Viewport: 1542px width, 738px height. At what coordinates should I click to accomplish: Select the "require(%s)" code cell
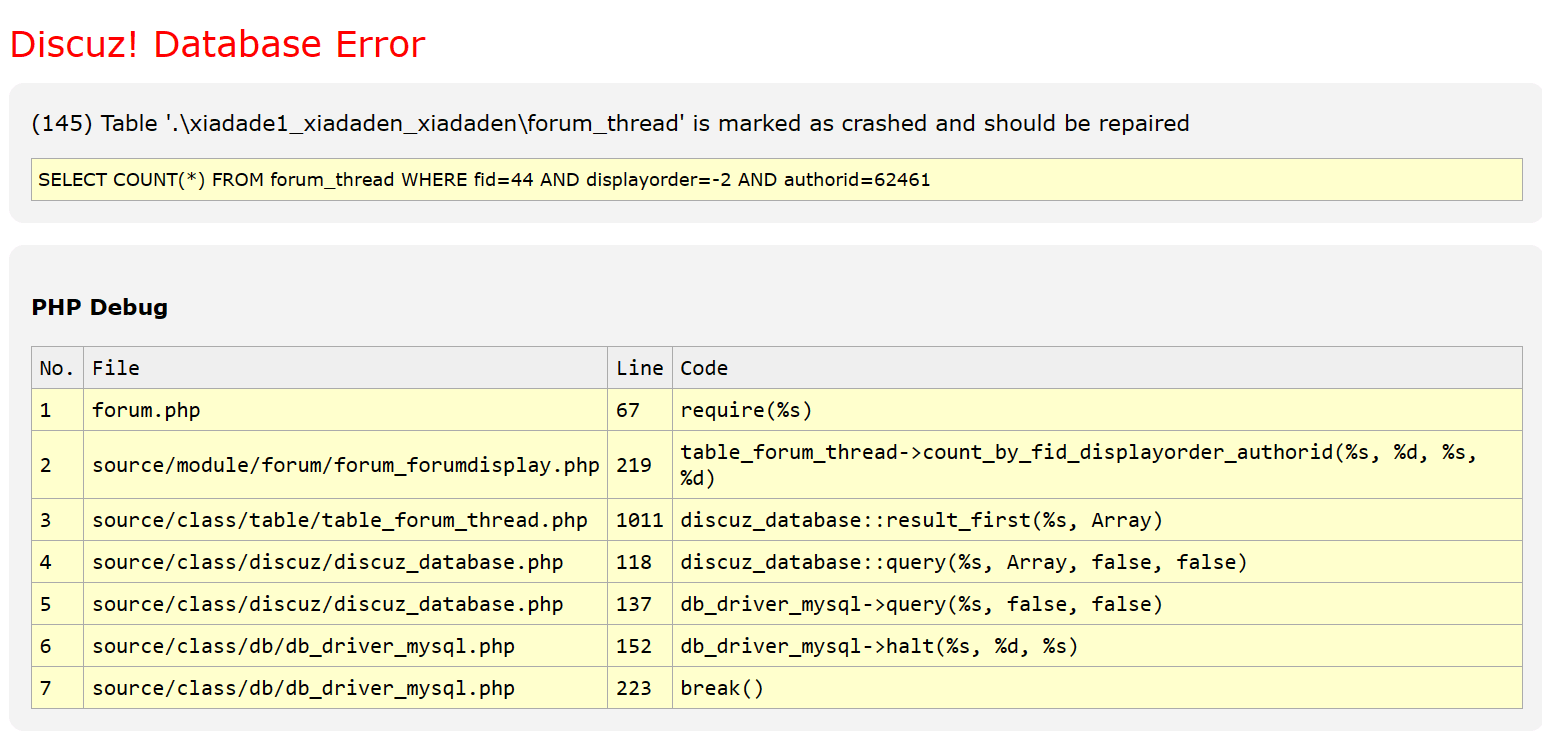(x=1097, y=410)
